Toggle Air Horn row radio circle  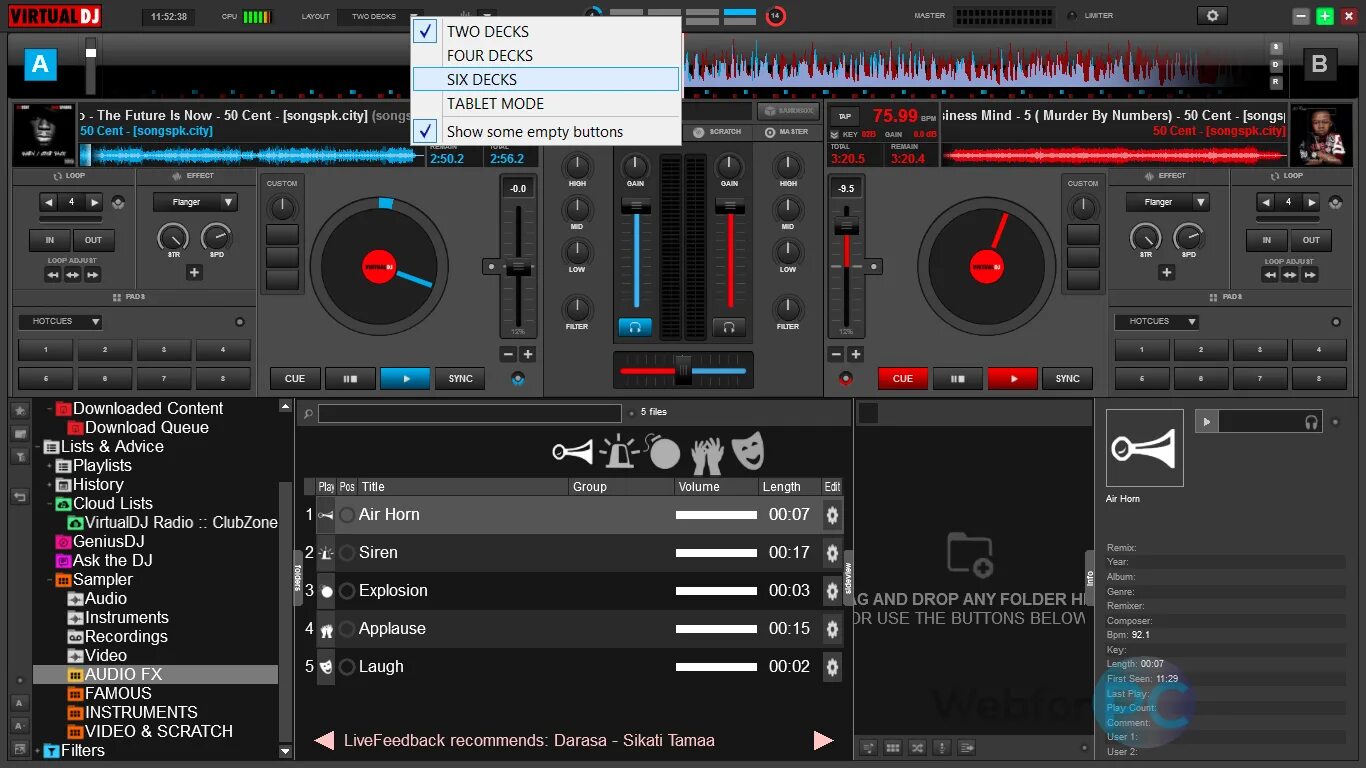pyautogui.click(x=347, y=515)
